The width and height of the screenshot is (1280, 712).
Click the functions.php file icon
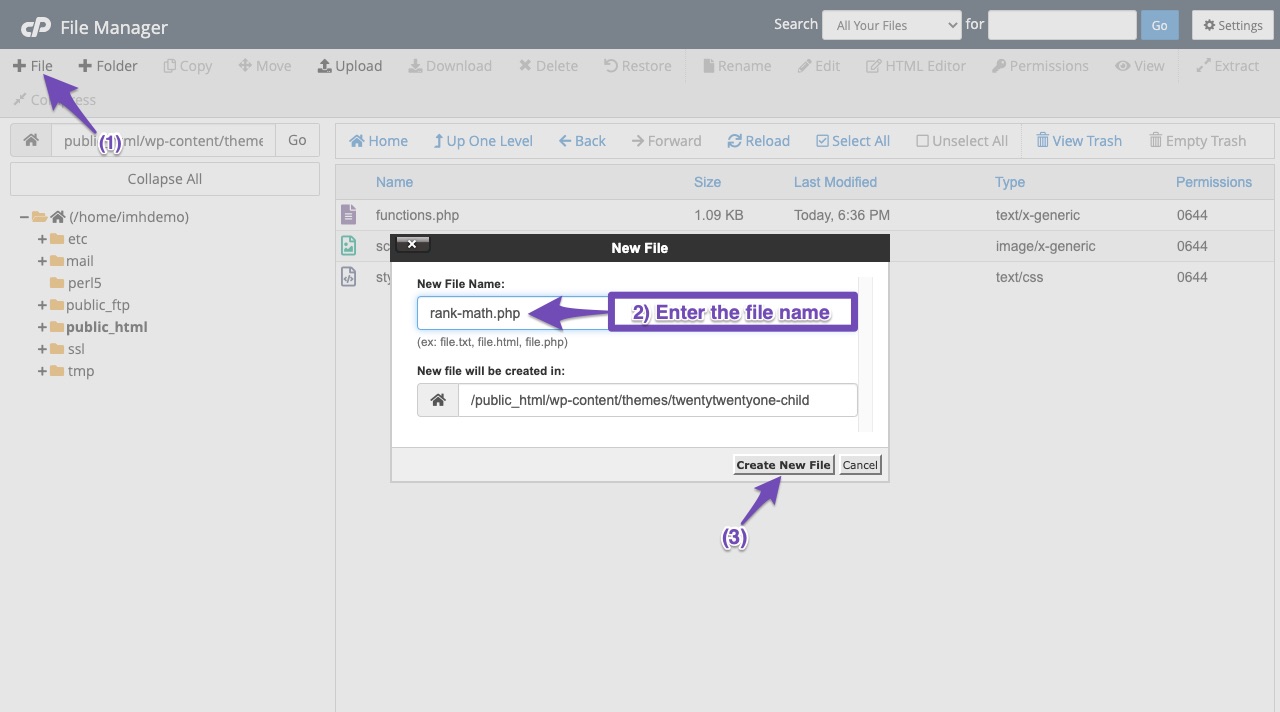[348, 215]
